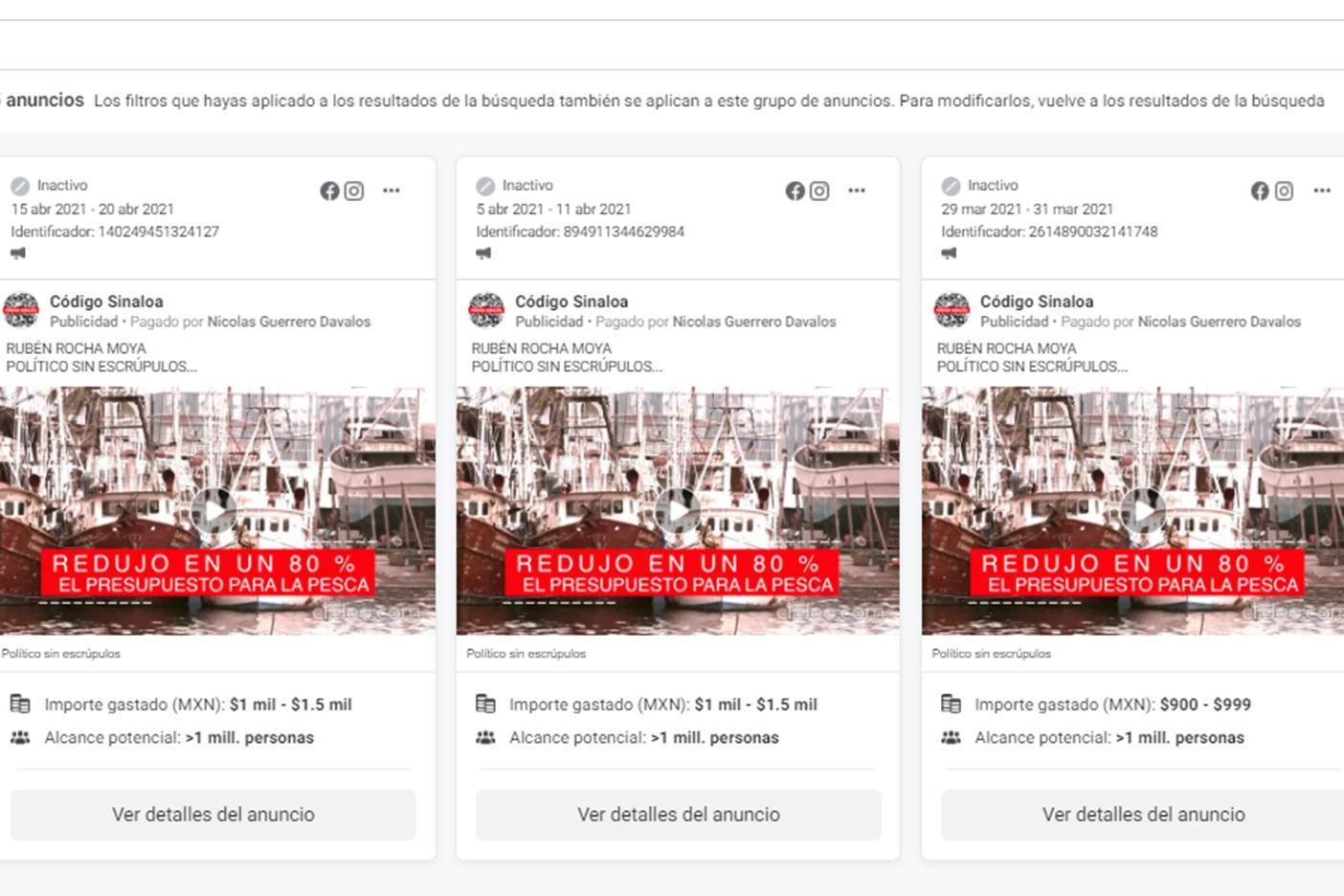Play the video on the third ad card
This screenshot has width=1344, height=896.
pos(1143,510)
